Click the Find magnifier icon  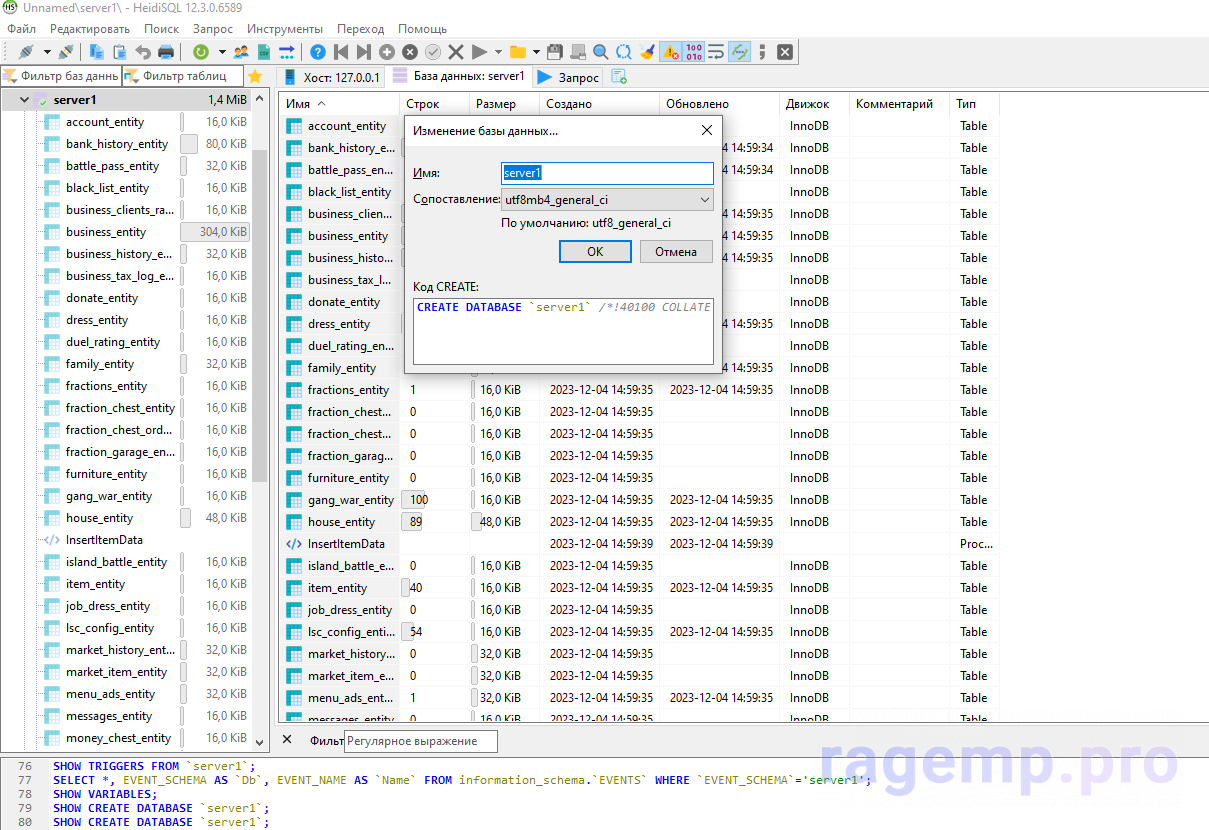tap(601, 52)
